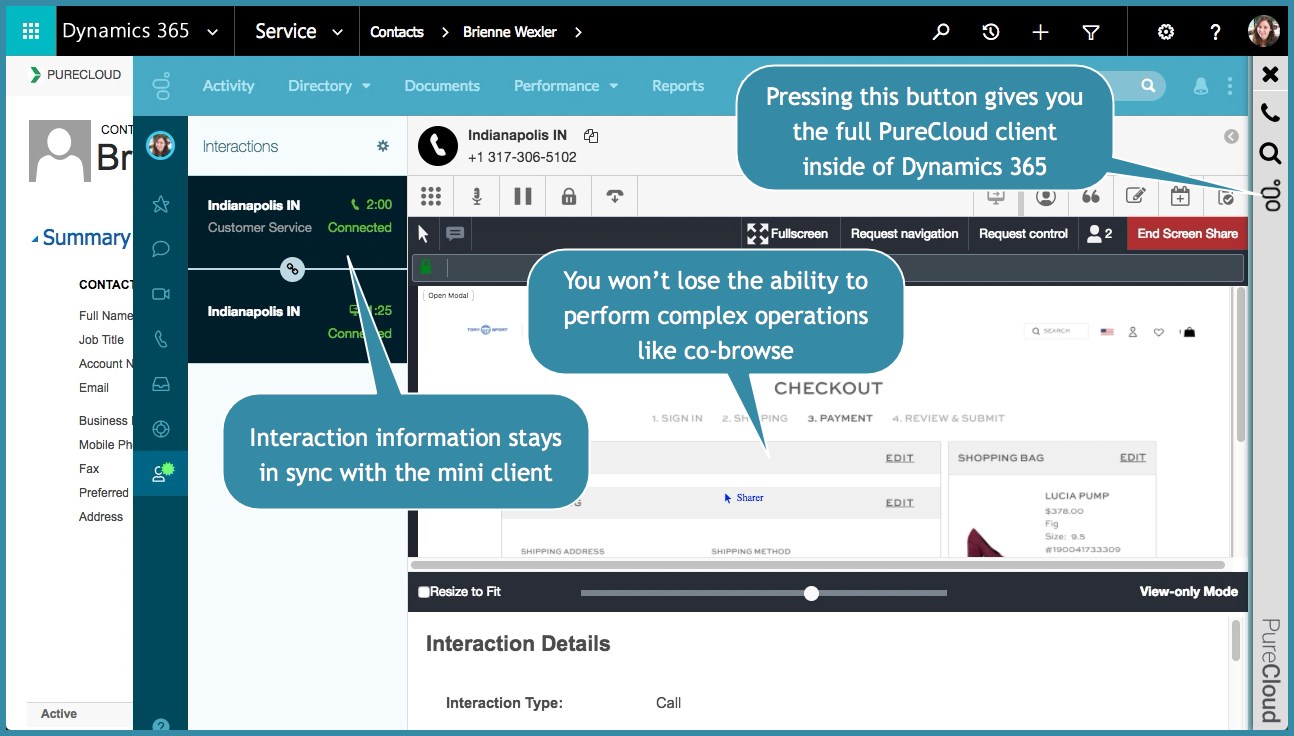1294x736 pixels.
Task: Open the Performance menu
Action: (566, 86)
